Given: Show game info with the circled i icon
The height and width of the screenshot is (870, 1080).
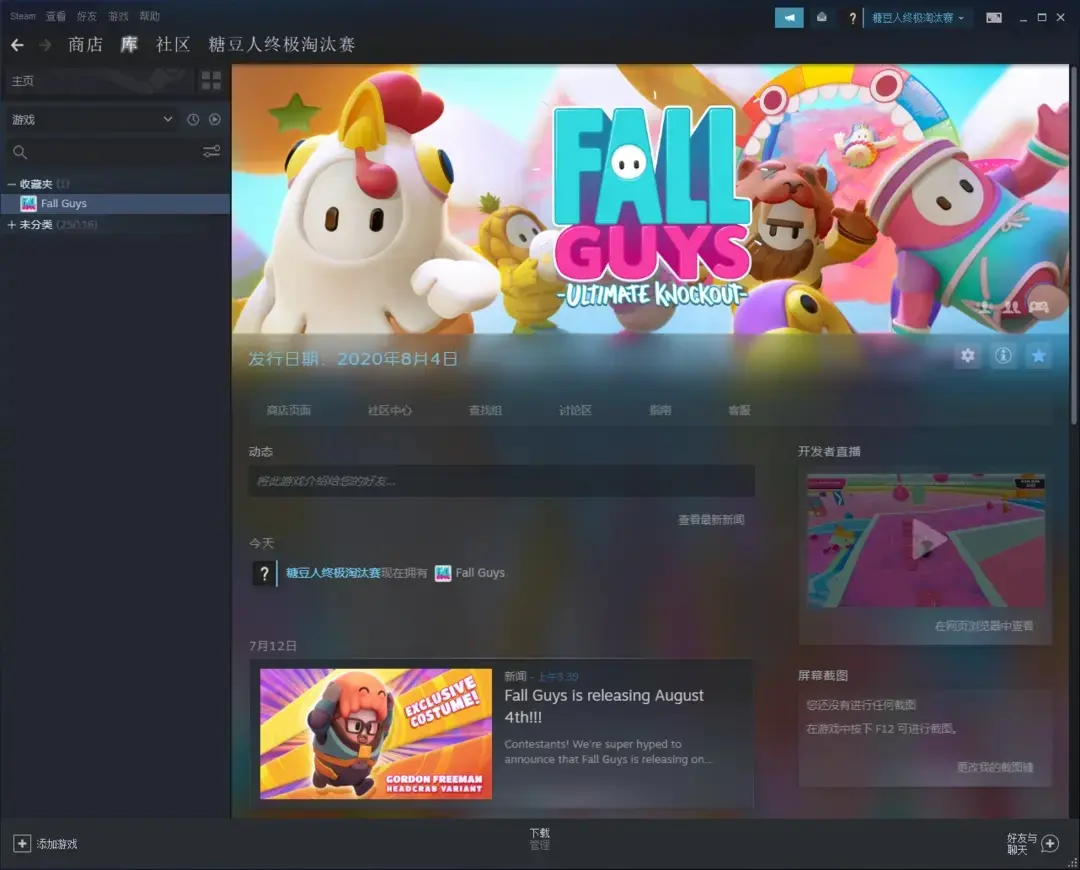Looking at the screenshot, I should coord(1004,355).
